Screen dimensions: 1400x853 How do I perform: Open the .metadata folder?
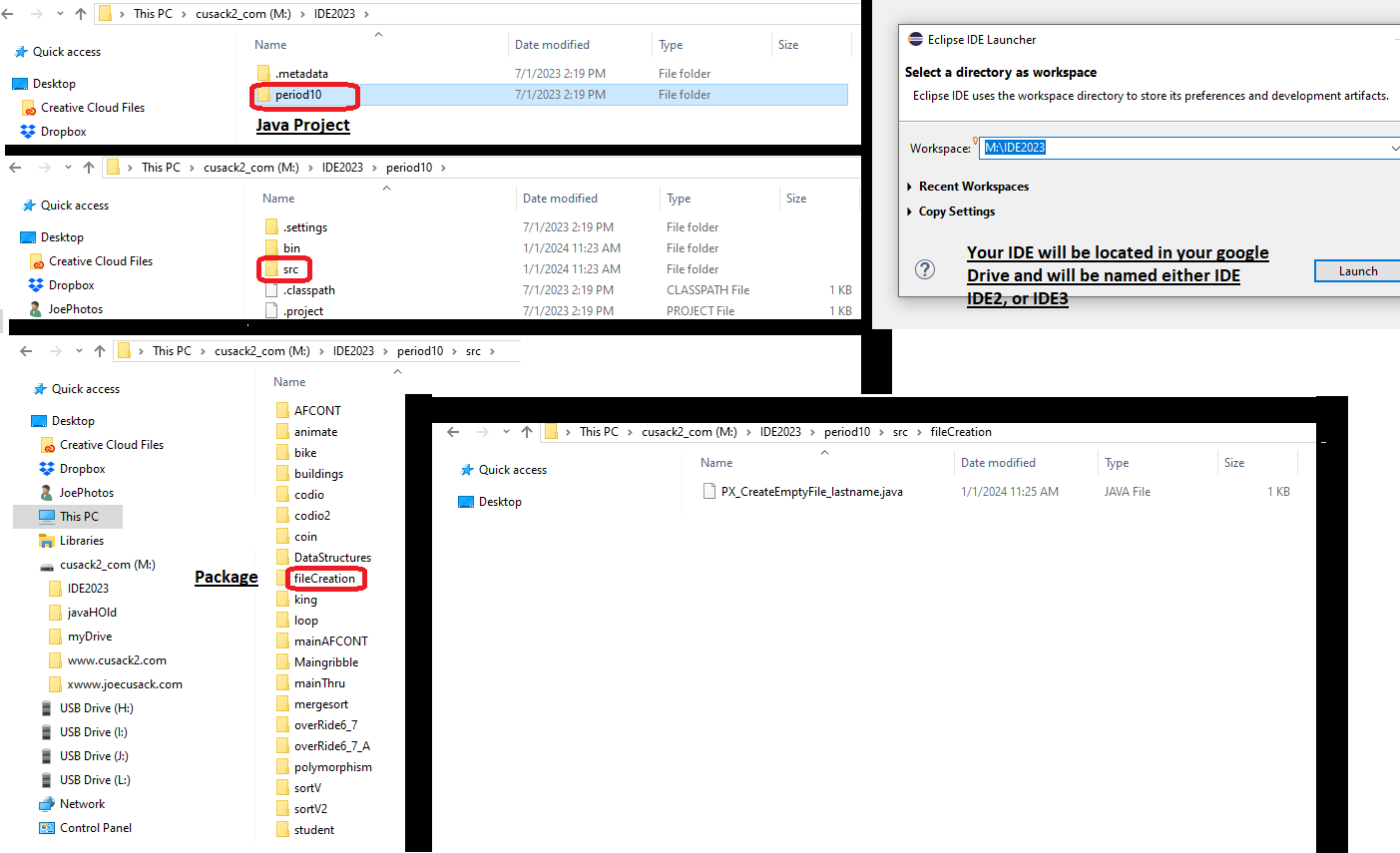(x=301, y=74)
